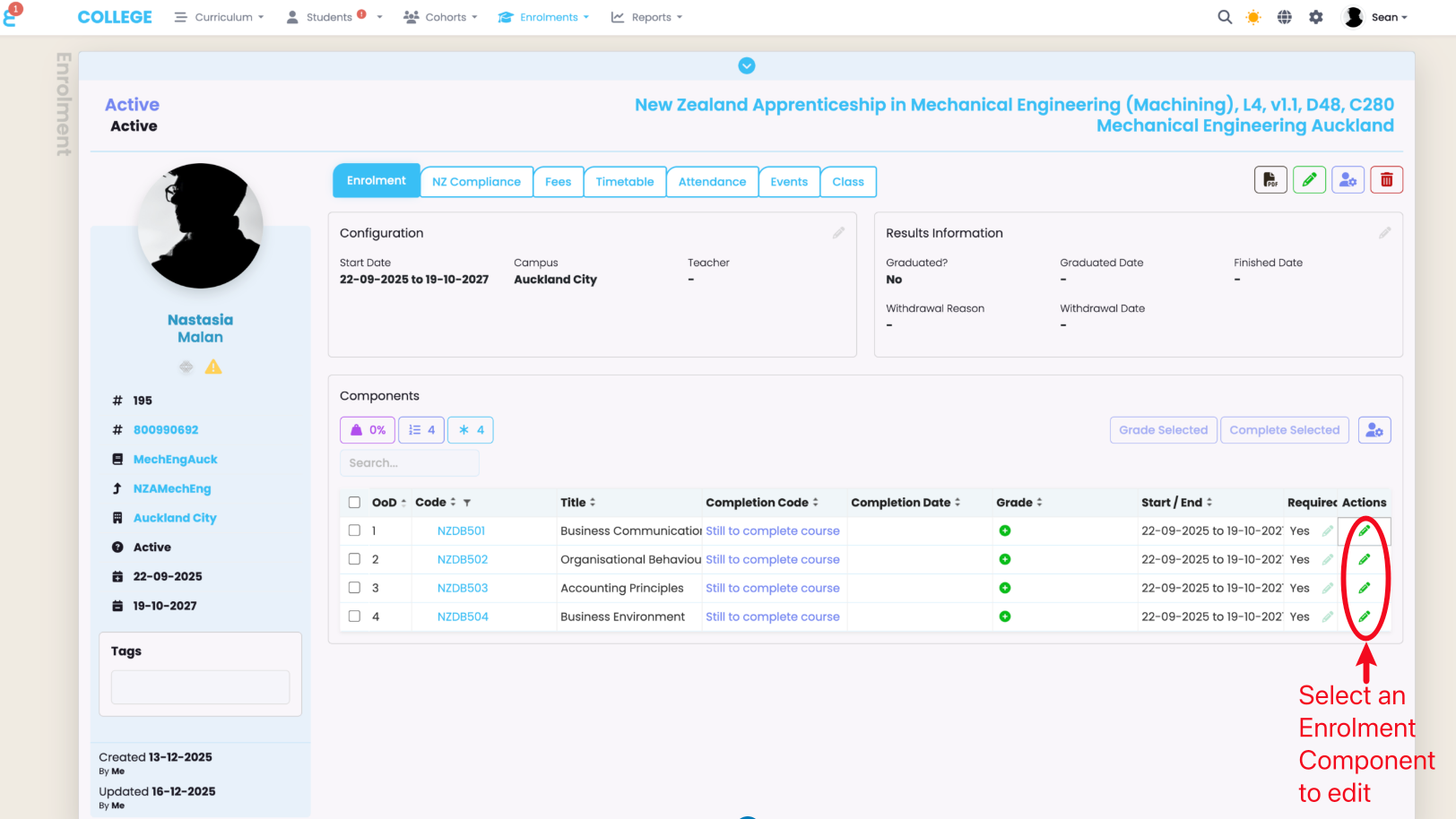Select the Business Environment row checkbox
Screen dimensions: 1456x819
pos(354,616)
